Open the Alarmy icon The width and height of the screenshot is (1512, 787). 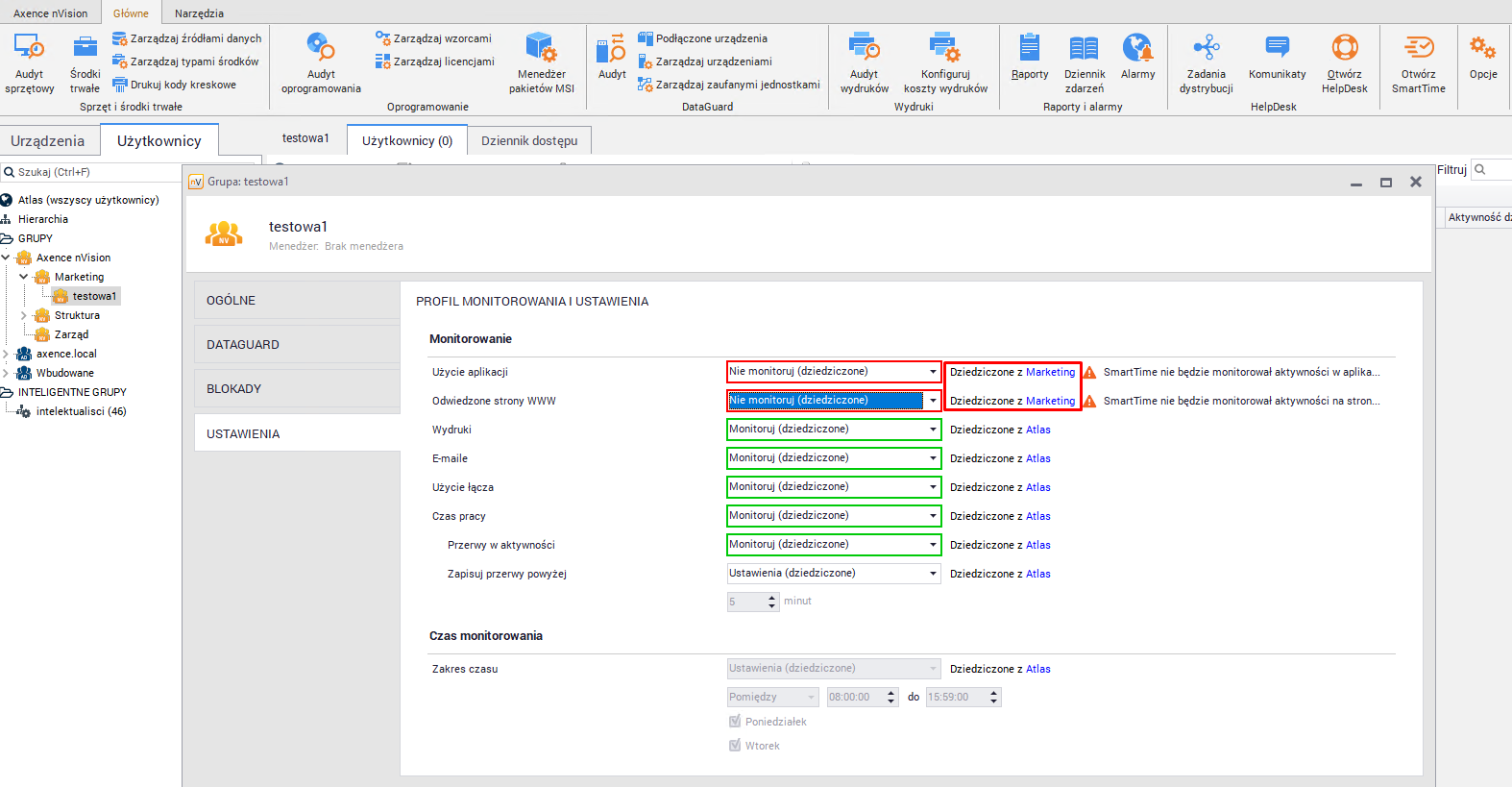click(x=1137, y=48)
